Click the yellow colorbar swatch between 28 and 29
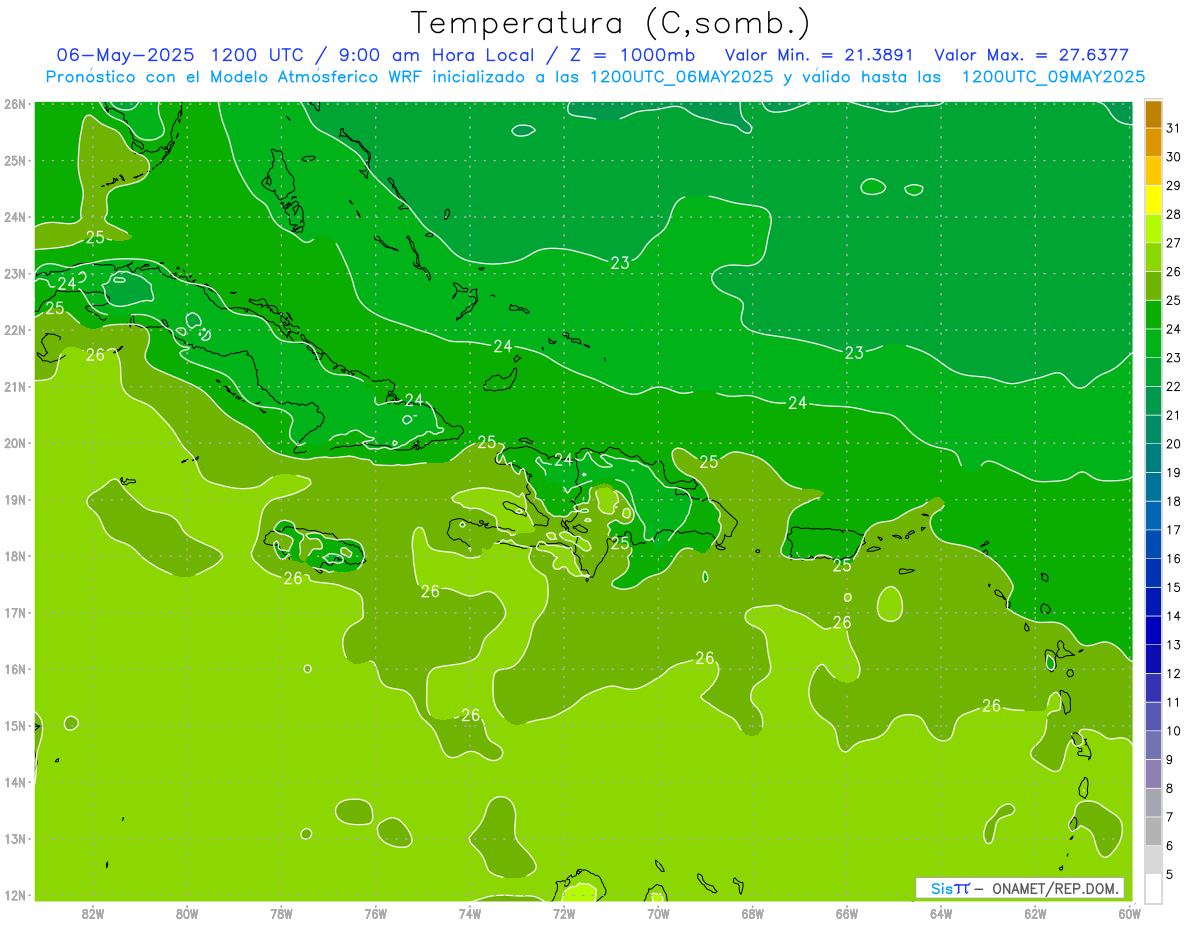 (1153, 200)
